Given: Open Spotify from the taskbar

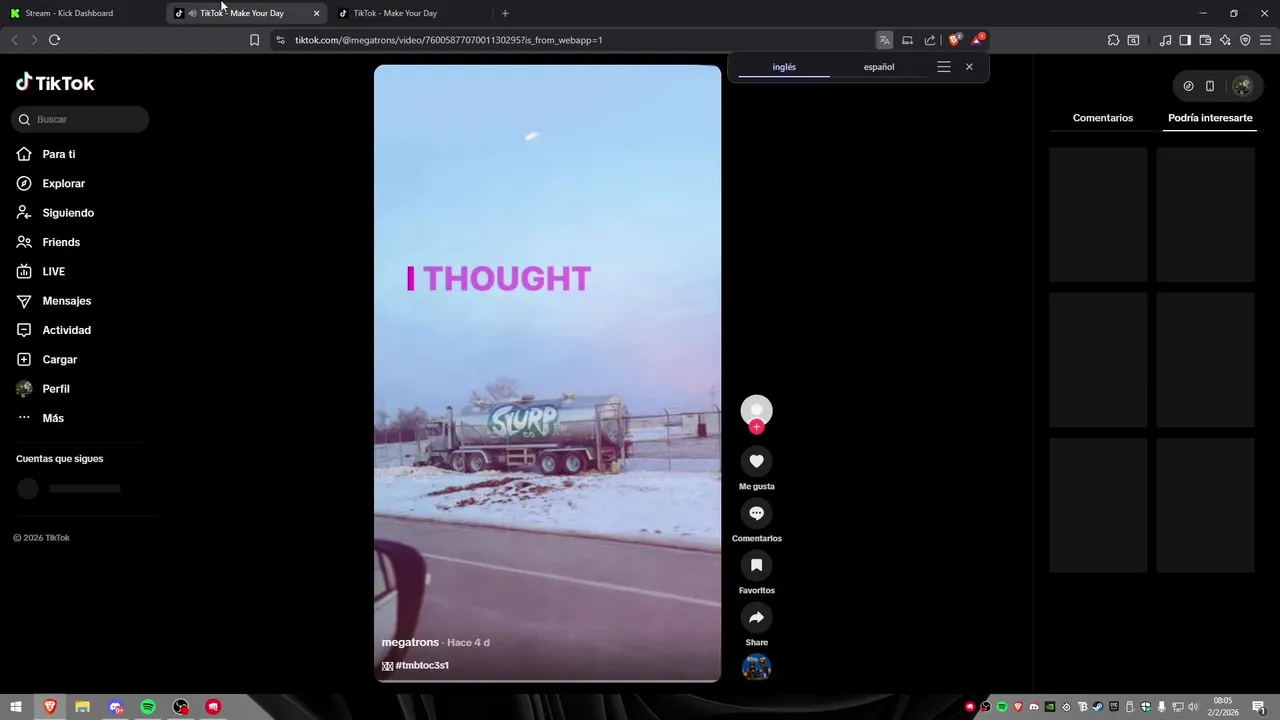Looking at the screenshot, I should (148, 707).
